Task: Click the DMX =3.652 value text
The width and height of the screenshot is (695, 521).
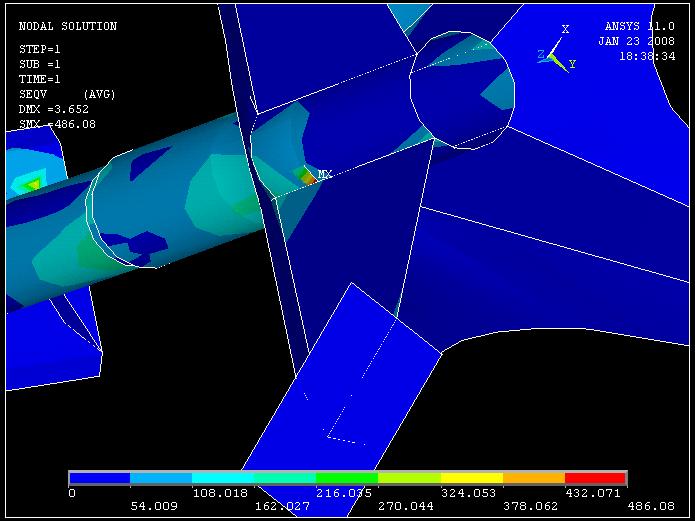Action: click(50, 109)
